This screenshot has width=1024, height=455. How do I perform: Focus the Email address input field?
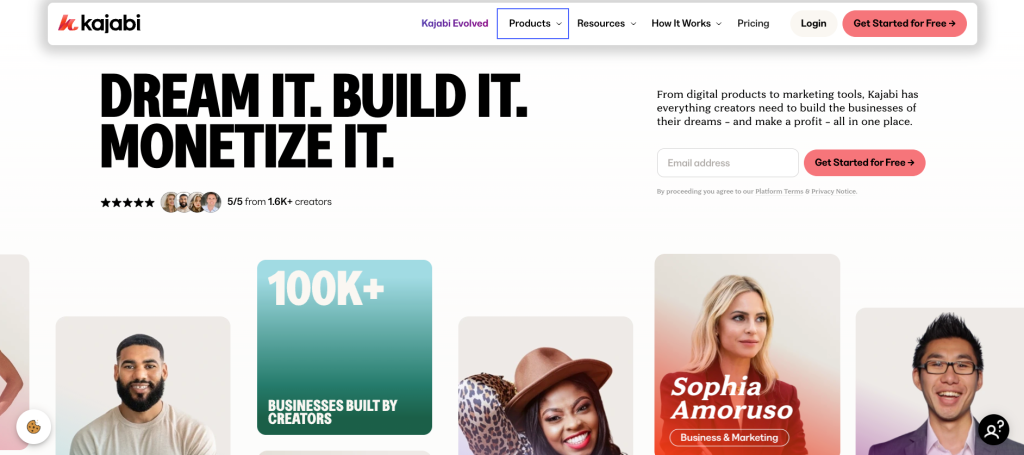click(728, 163)
